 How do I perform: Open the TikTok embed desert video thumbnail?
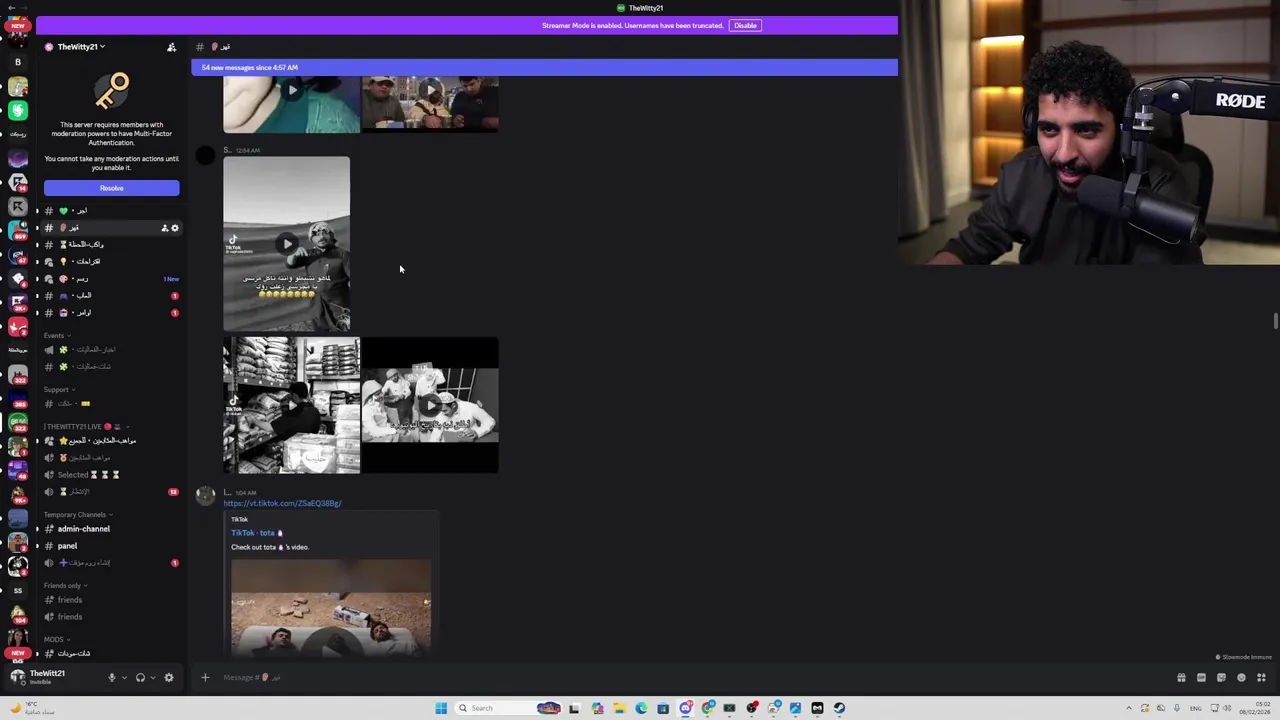click(x=331, y=607)
